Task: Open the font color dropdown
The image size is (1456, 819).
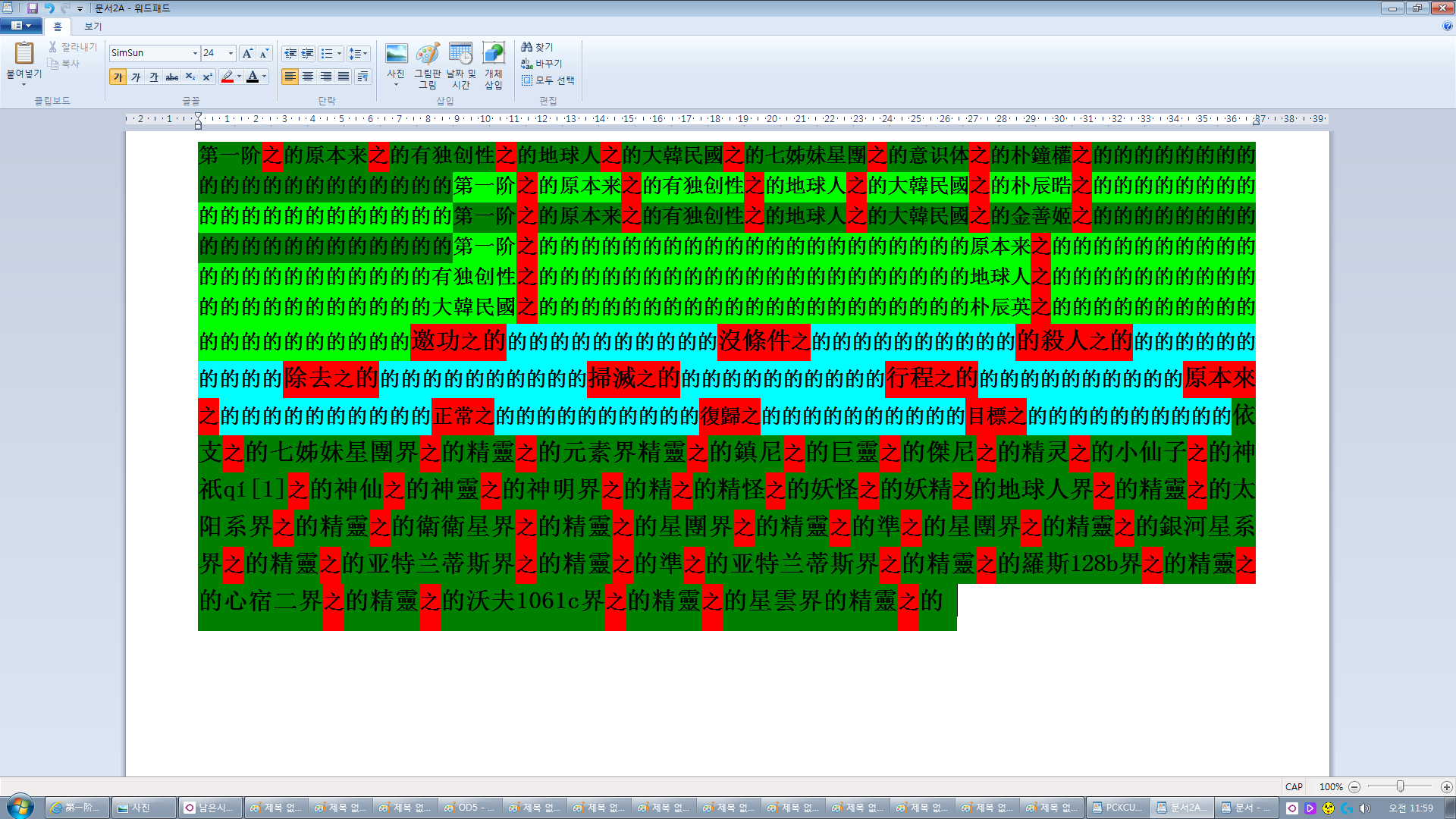Action: 265,77
